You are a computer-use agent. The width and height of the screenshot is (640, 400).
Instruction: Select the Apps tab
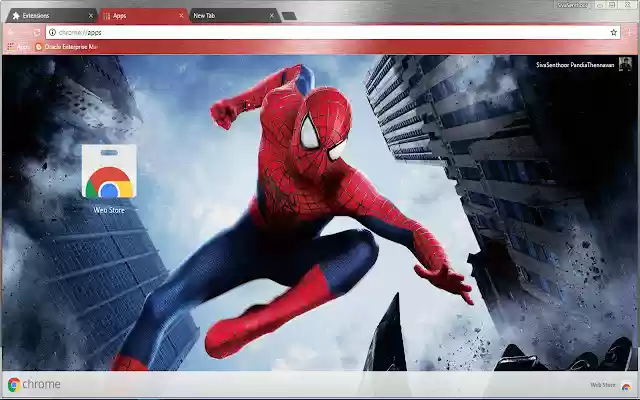tap(143, 16)
